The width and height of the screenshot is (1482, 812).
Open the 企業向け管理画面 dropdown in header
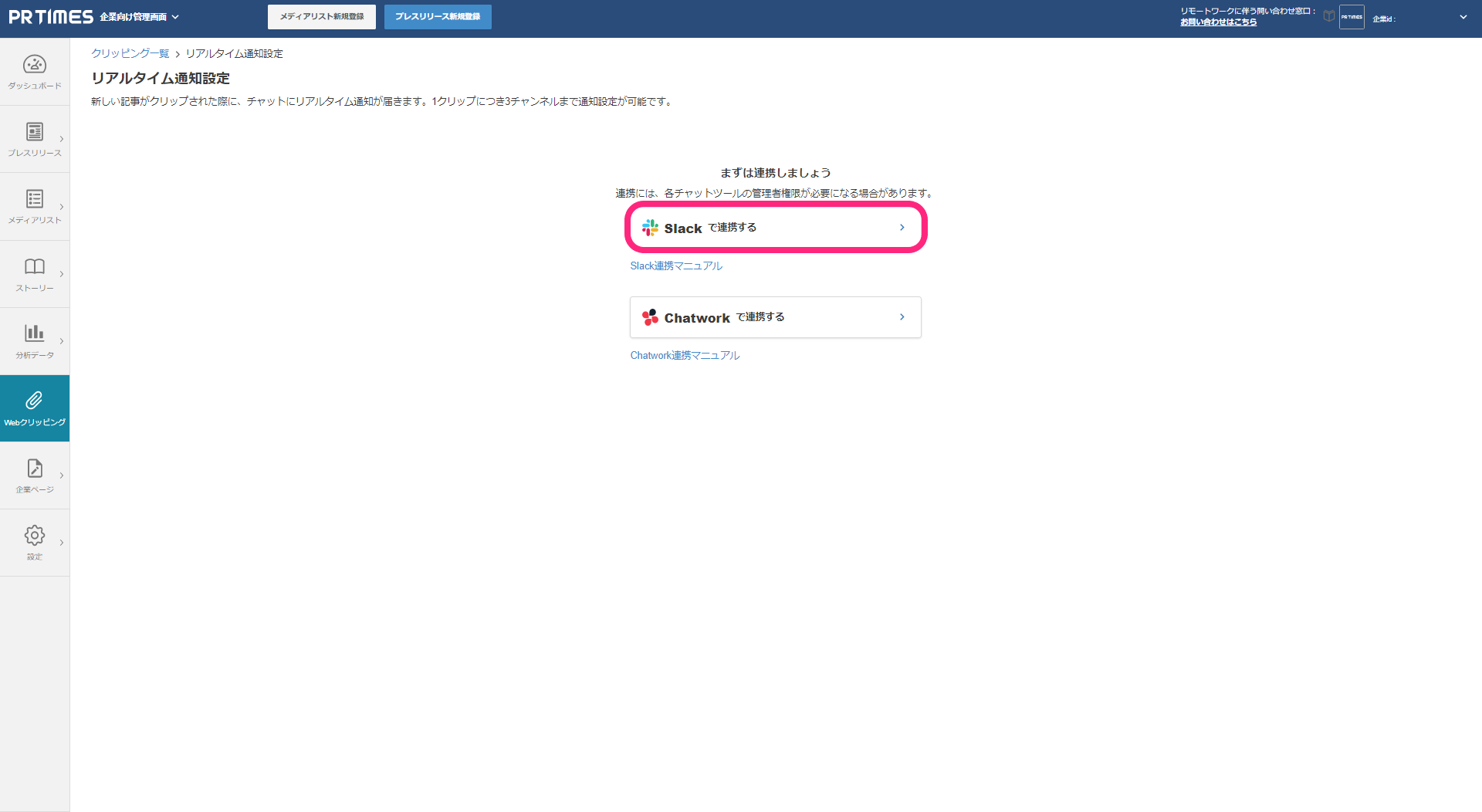coord(140,17)
